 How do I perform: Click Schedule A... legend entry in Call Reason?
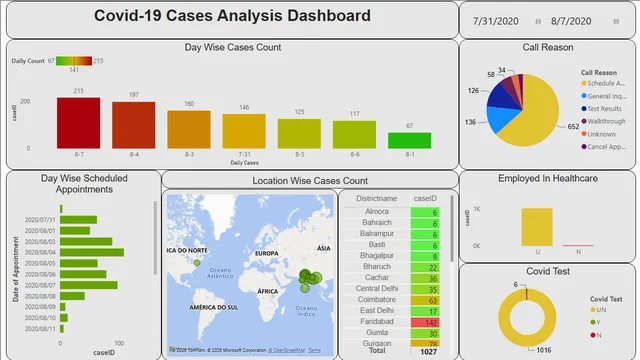[x=603, y=83]
